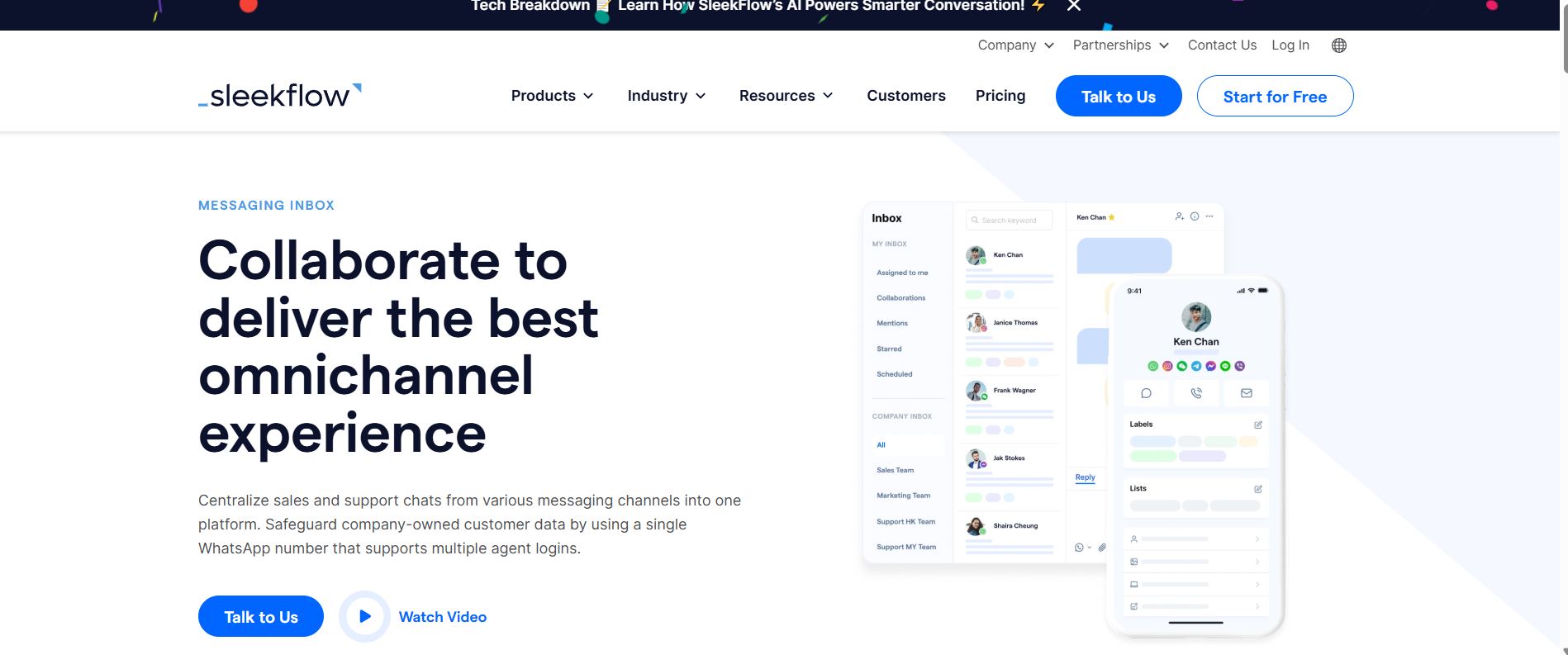This screenshot has width=1568, height=655.
Task: Play the video with the round play button
Action: click(364, 616)
